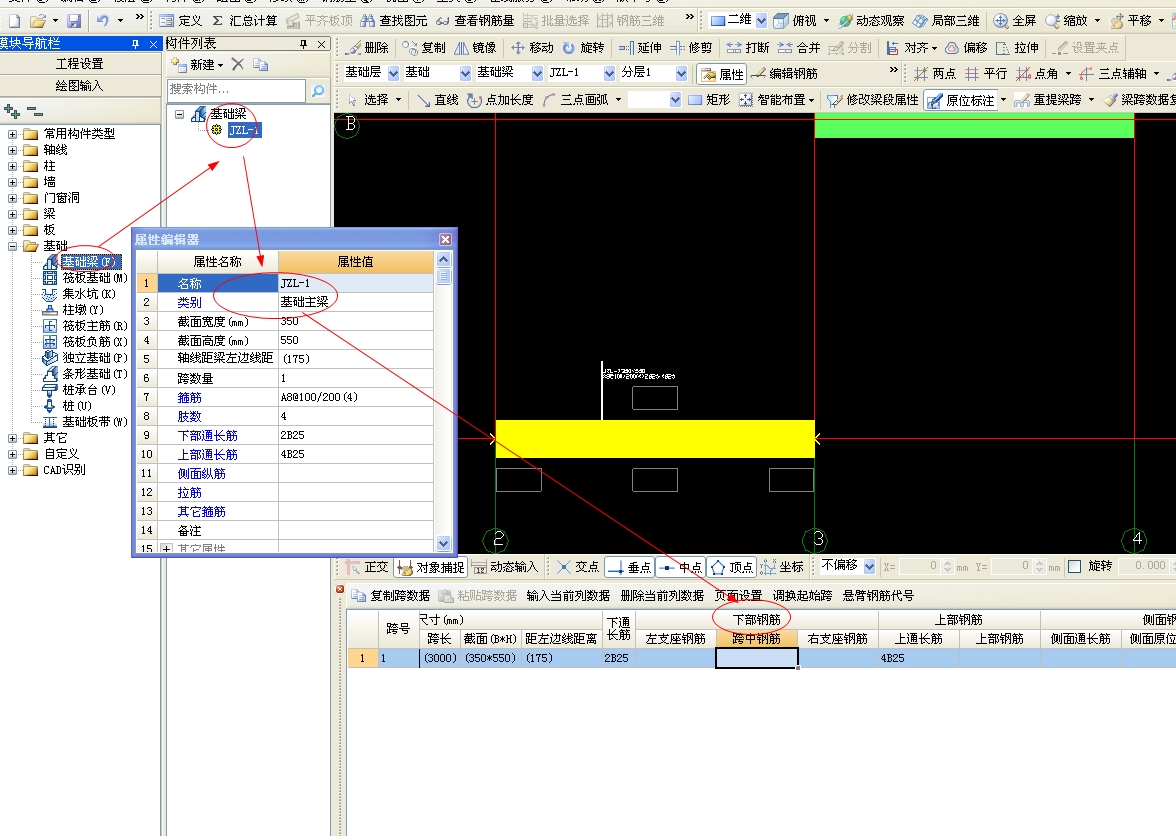This screenshot has height=836, width=1176.
Task: Collapse the 基础 tree node
Action: click(12, 246)
